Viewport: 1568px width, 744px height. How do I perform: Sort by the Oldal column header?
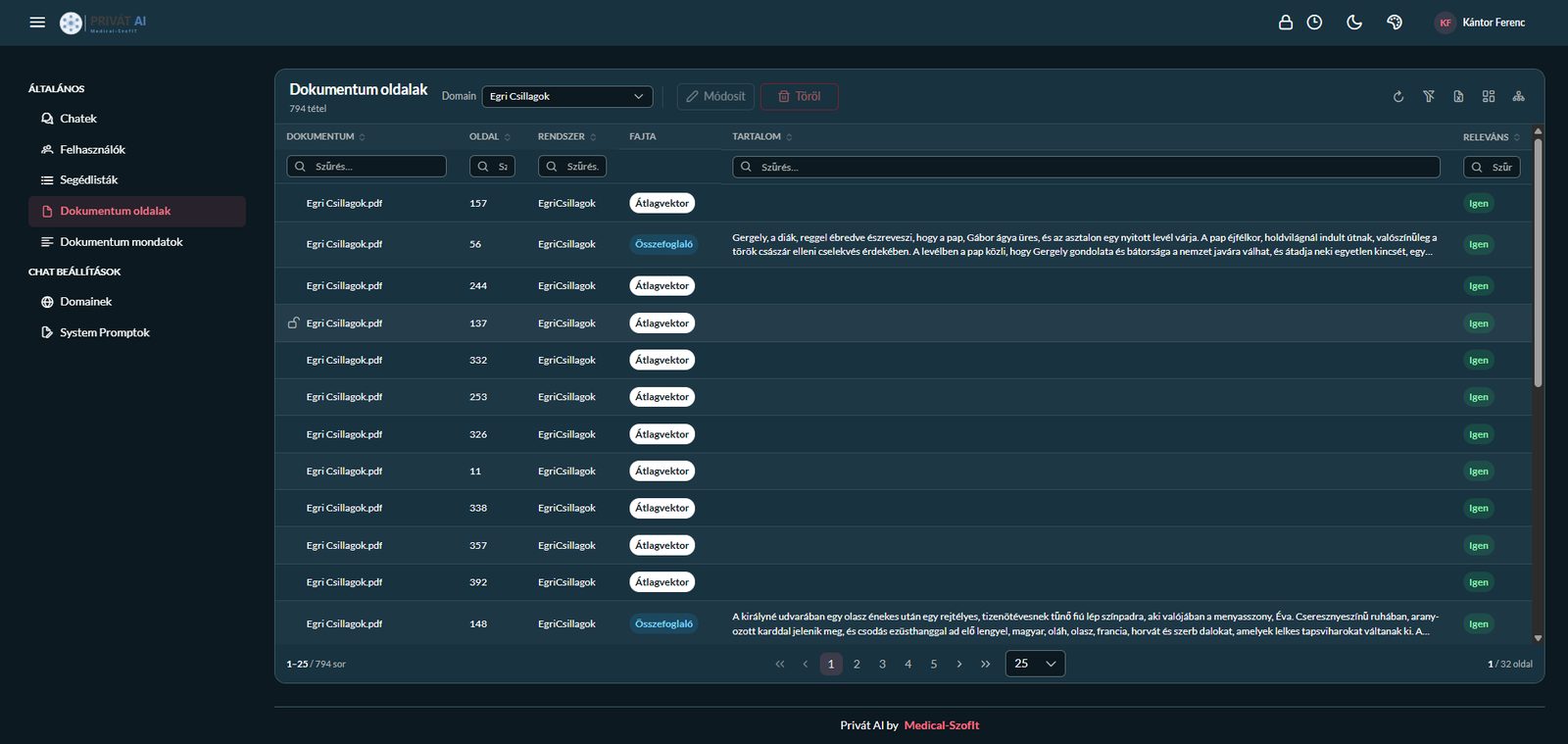coord(489,136)
